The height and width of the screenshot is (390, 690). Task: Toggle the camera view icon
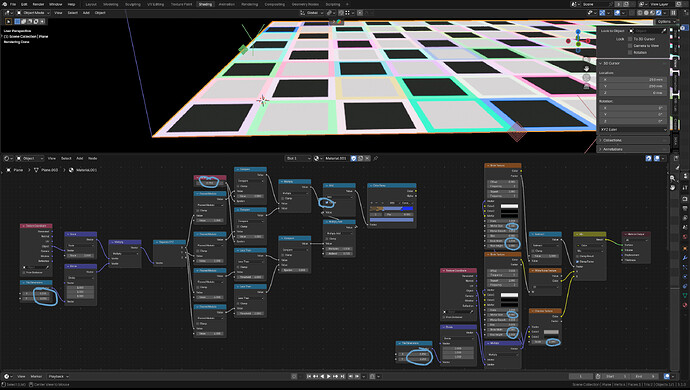coord(587,78)
